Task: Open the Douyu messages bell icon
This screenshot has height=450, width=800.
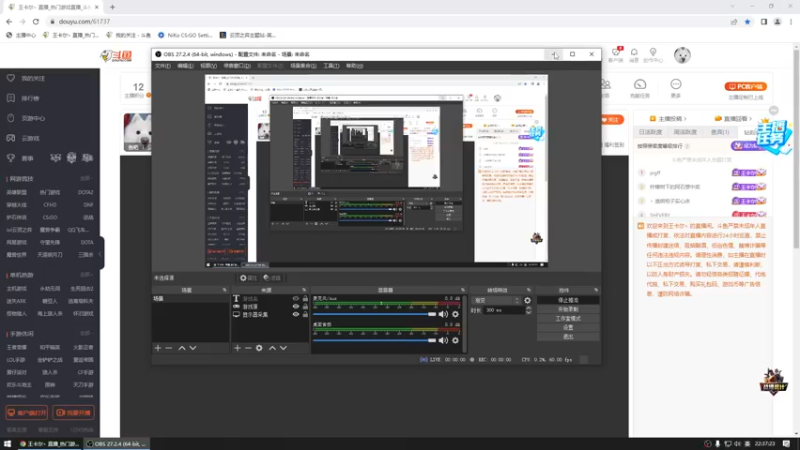Action: (634, 53)
